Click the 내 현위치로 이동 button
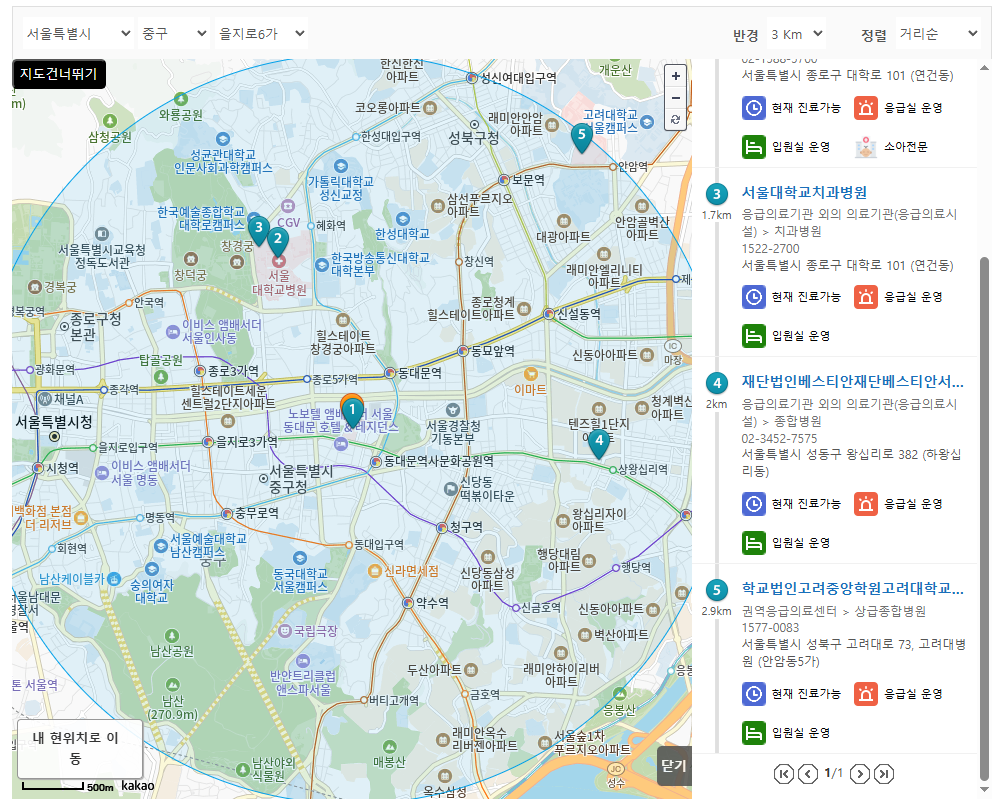996x802 pixels. click(x=80, y=749)
